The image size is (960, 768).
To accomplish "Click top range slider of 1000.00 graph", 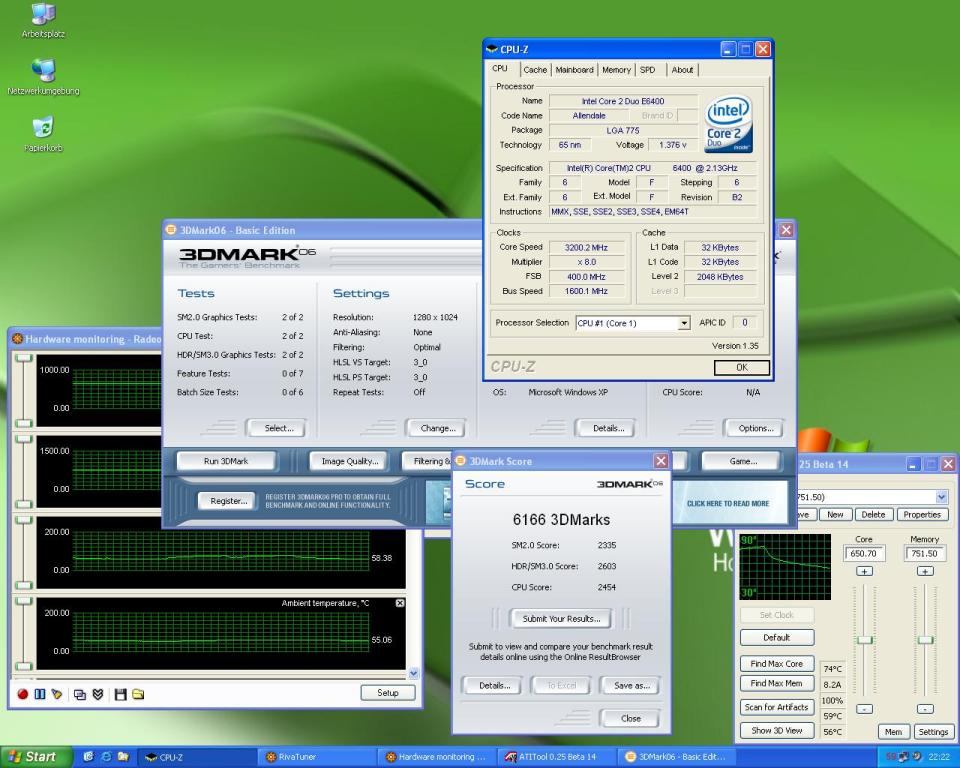I will 23,358.
